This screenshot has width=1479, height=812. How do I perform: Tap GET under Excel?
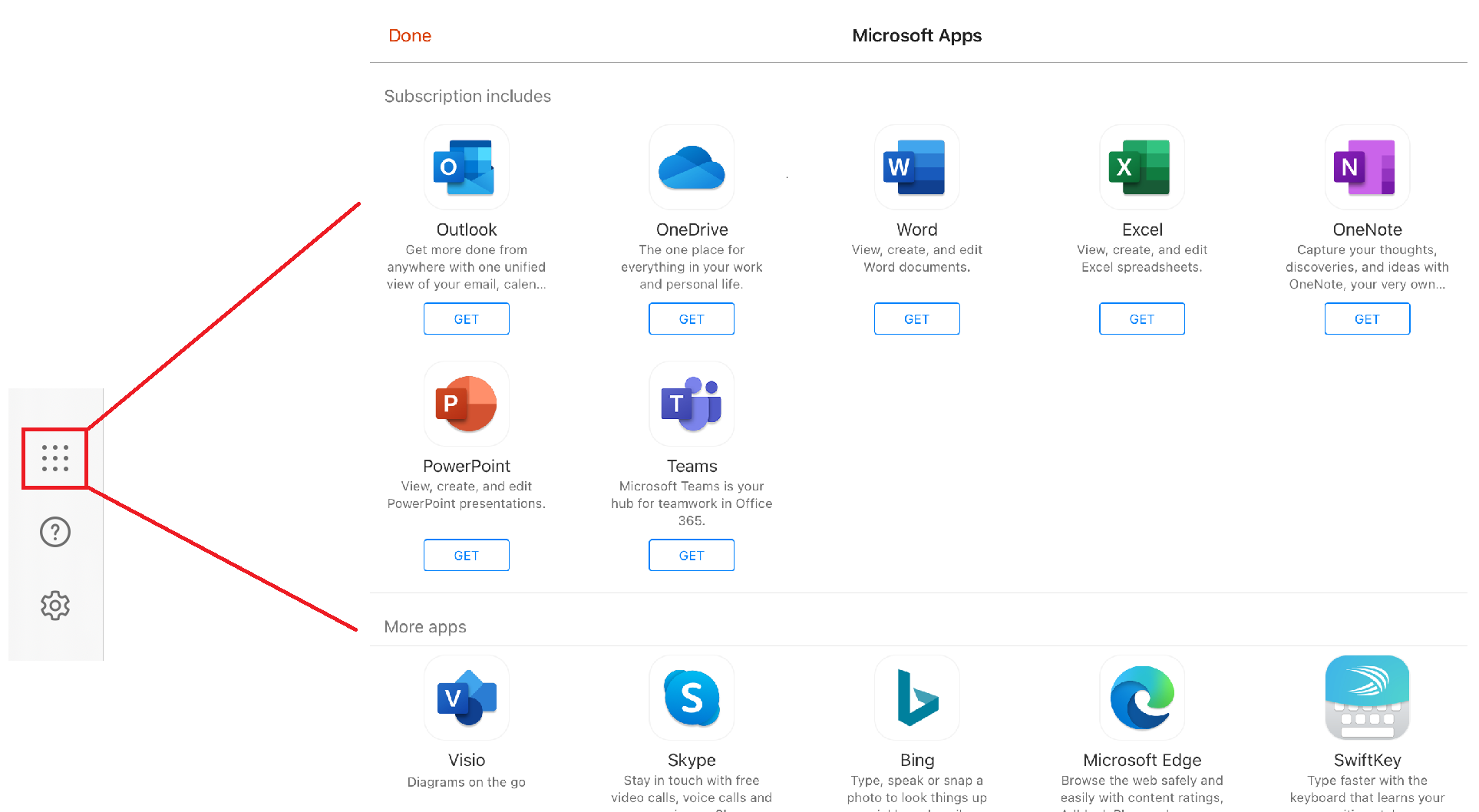click(1141, 319)
